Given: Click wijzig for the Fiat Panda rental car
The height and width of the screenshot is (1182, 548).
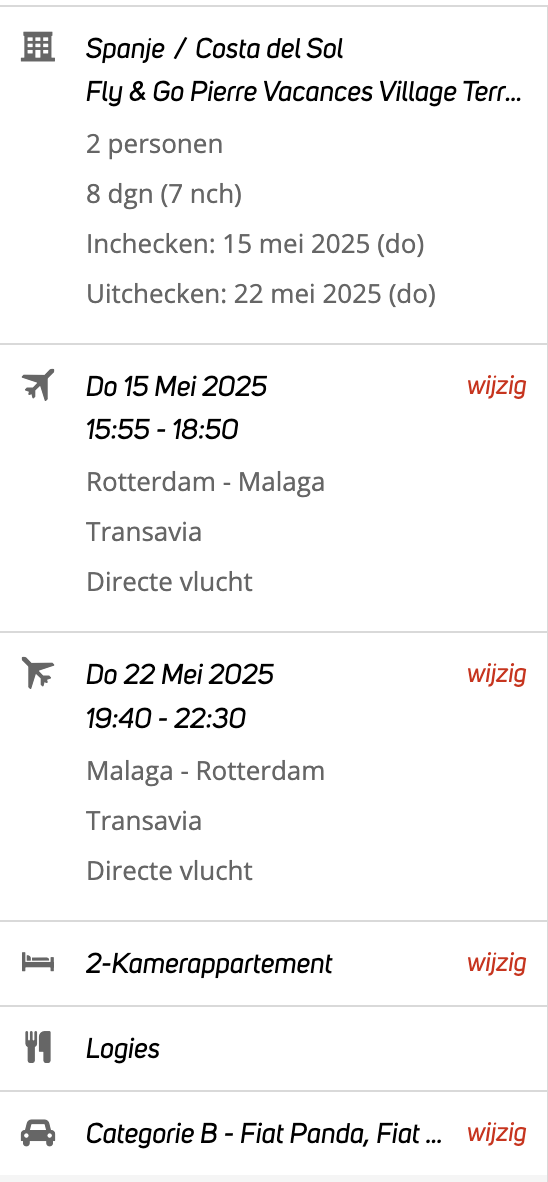Looking at the screenshot, I should 497,1133.
